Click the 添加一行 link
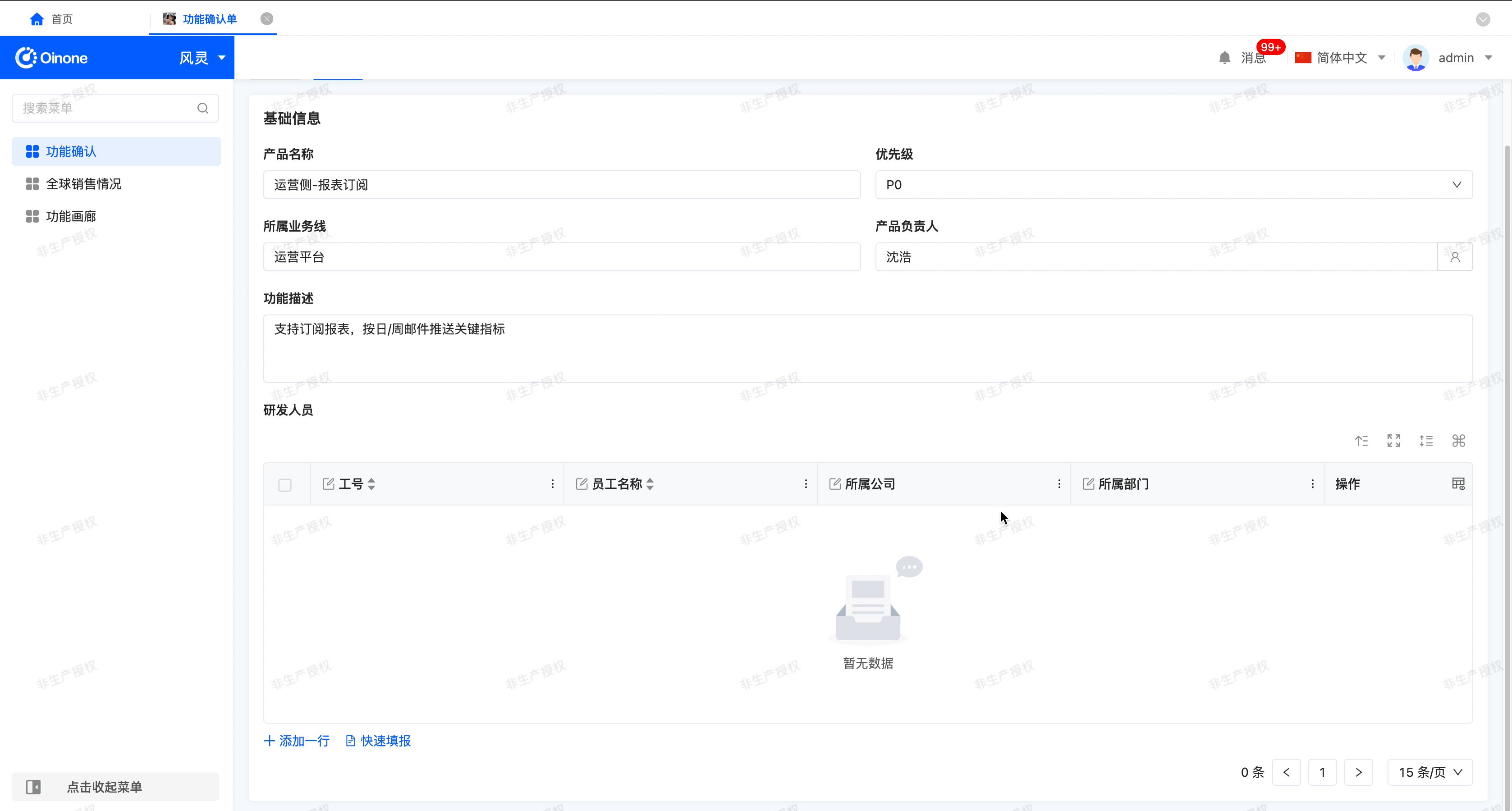 pos(297,741)
